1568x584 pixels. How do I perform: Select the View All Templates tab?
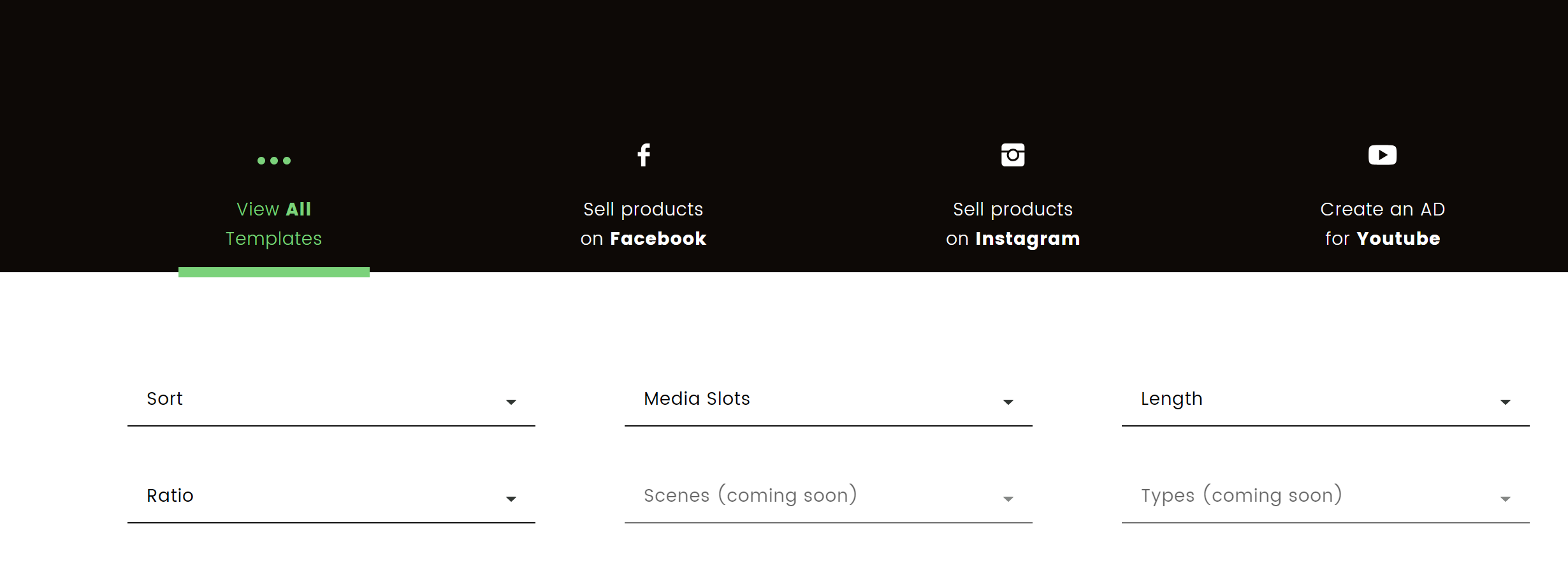click(x=274, y=224)
